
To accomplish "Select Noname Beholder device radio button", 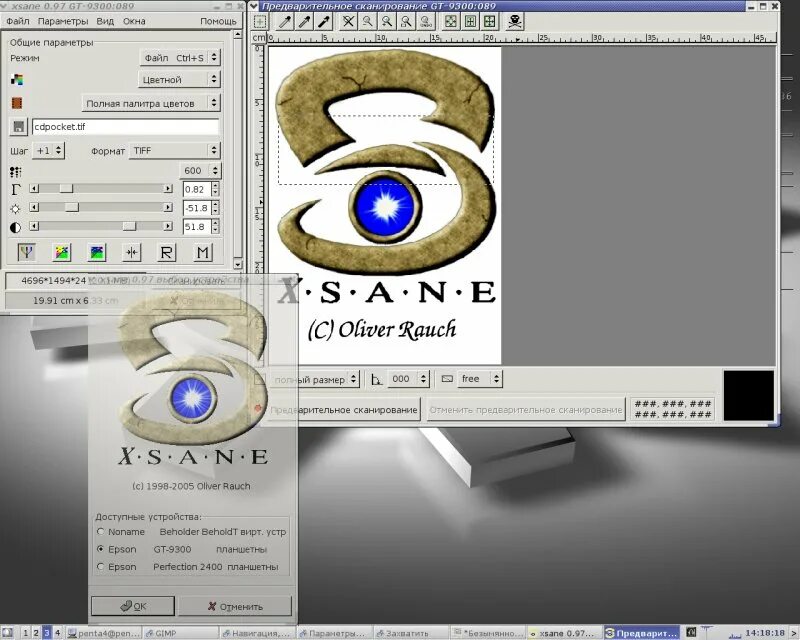I will coord(101,531).
